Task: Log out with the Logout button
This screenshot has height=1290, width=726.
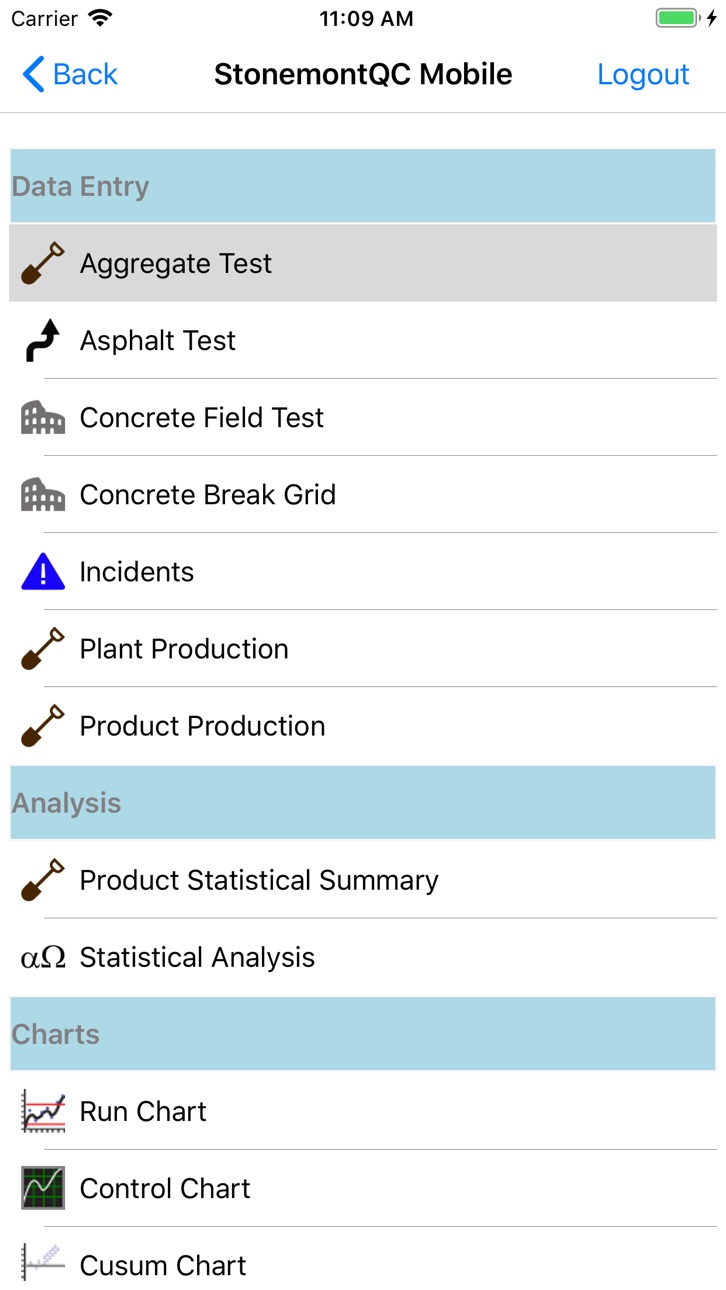Action: [x=643, y=74]
